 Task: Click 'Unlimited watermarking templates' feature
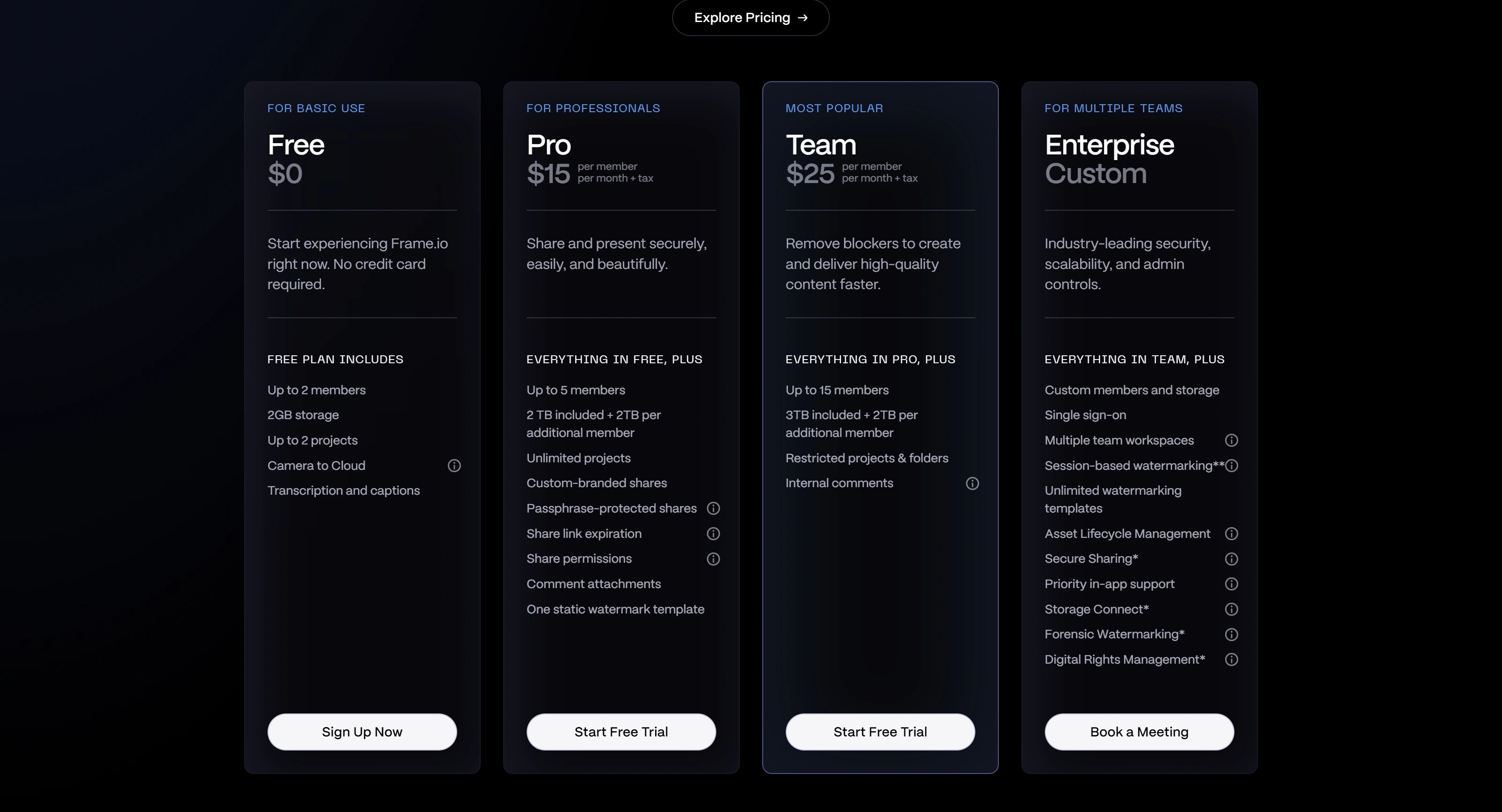pyautogui.click(x=1113, y=499)
